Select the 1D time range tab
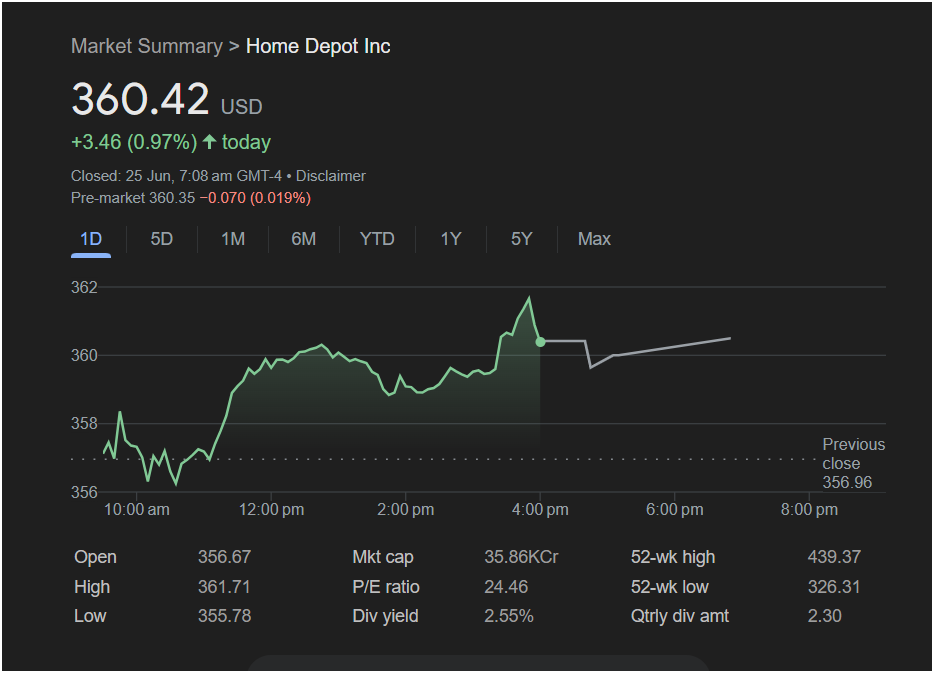The image size is (934, 673). [91, 239]
